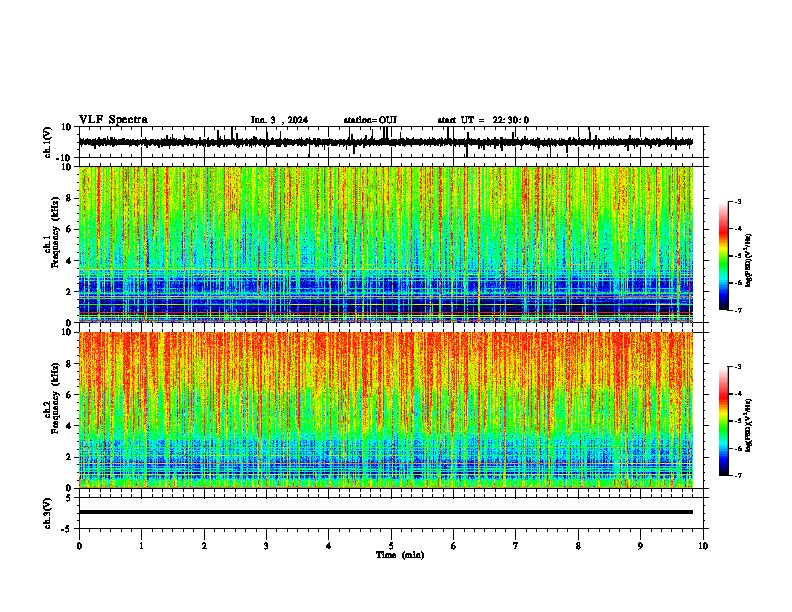Screen dimensions: 792x612
Task: Click the ch.2 spectrogram image
Action: 385,410
